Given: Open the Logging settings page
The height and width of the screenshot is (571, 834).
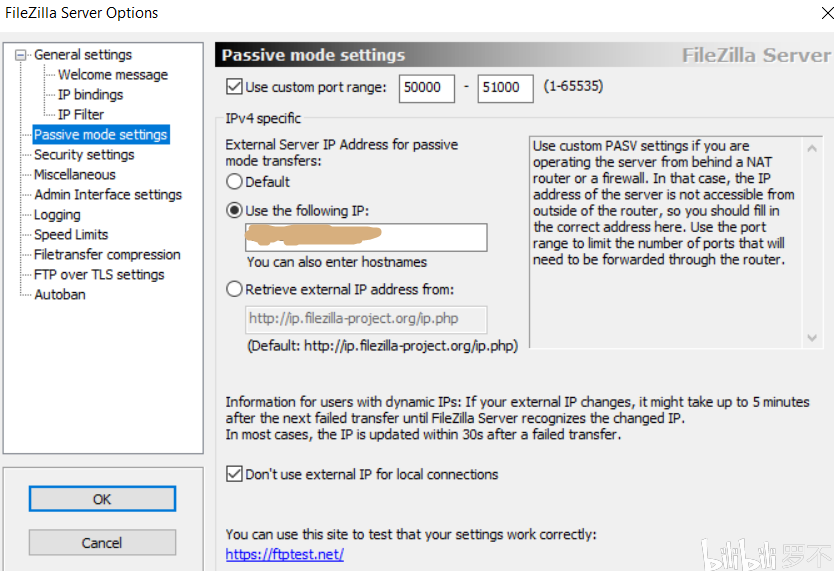Looking at the screenshot, I should click(x=57, y=215).
